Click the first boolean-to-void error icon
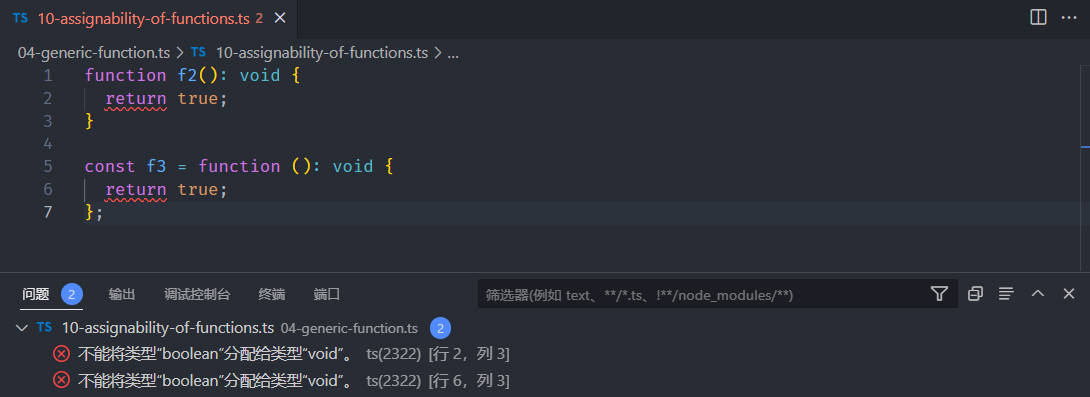 click(62, 354)
